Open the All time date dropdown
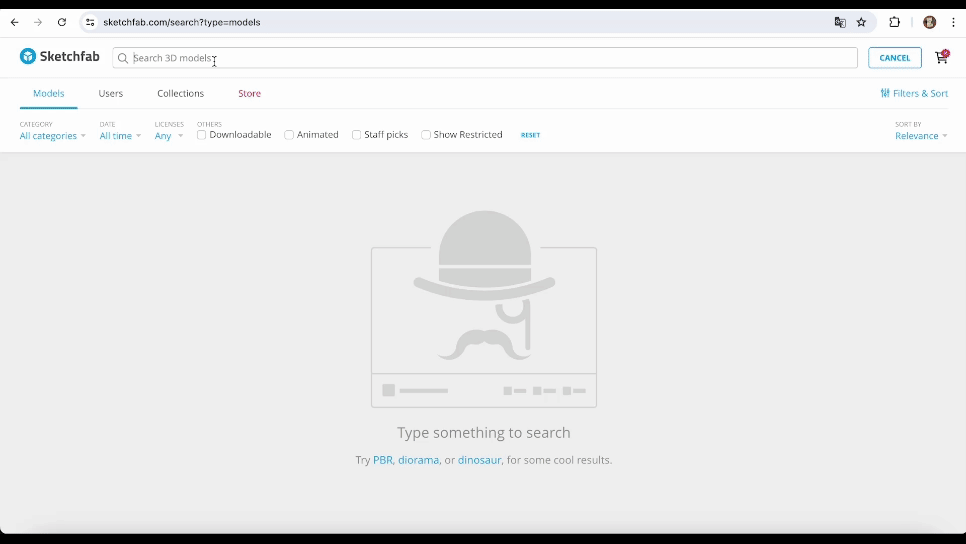966x544 pixels. coord(119,136)
